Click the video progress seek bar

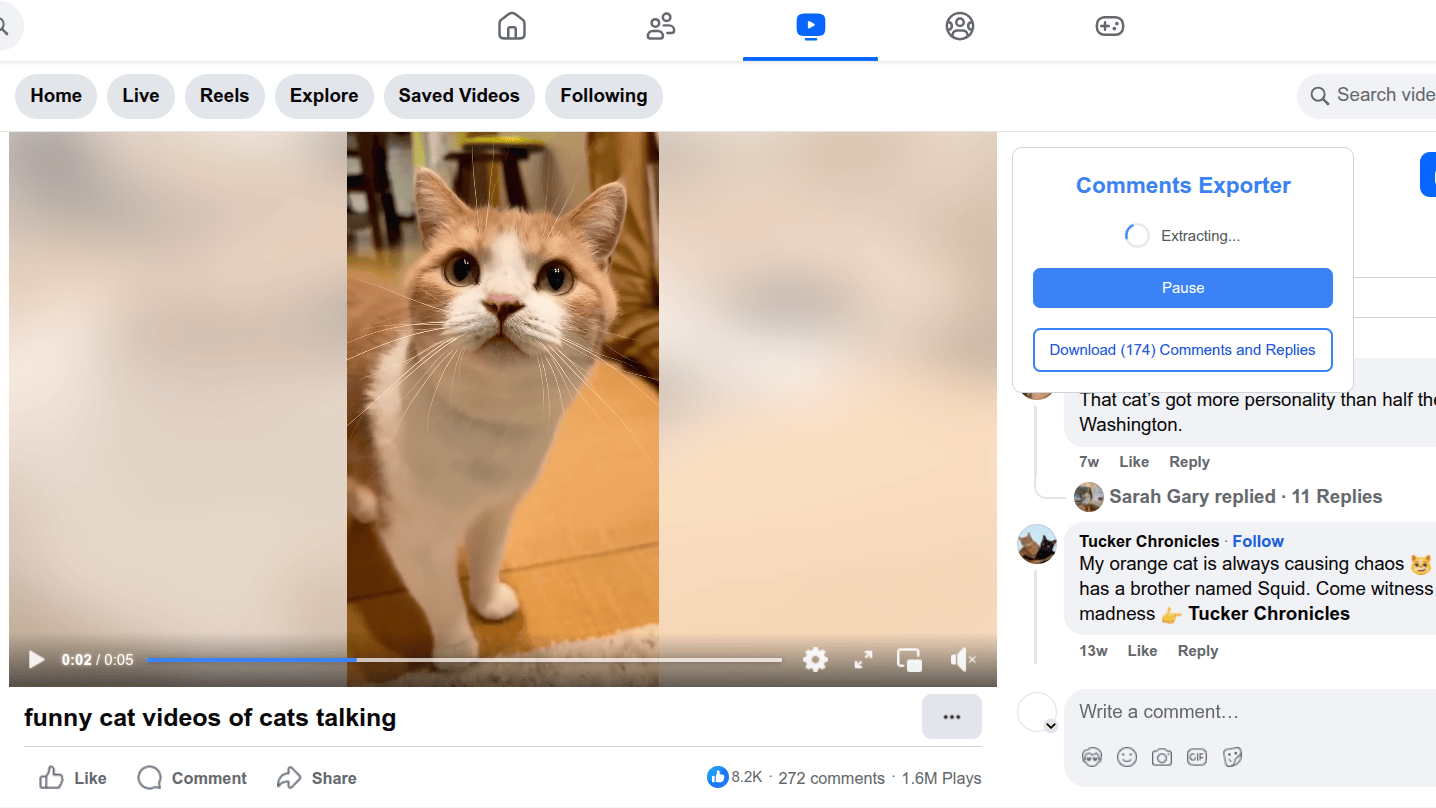[x=463, y=660]
